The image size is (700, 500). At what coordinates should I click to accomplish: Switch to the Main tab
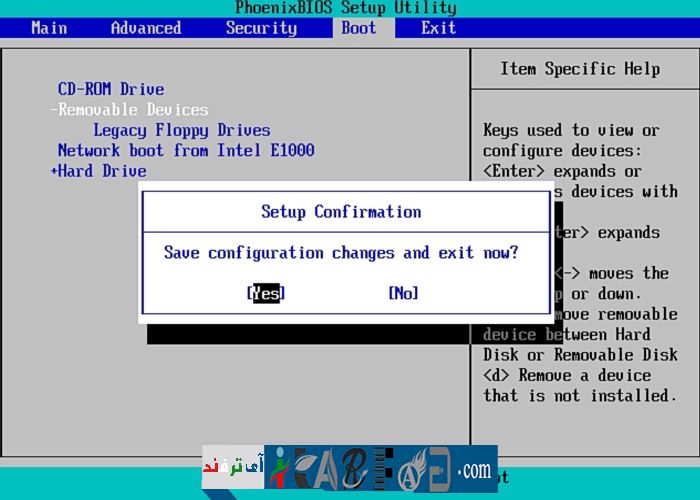49,28
